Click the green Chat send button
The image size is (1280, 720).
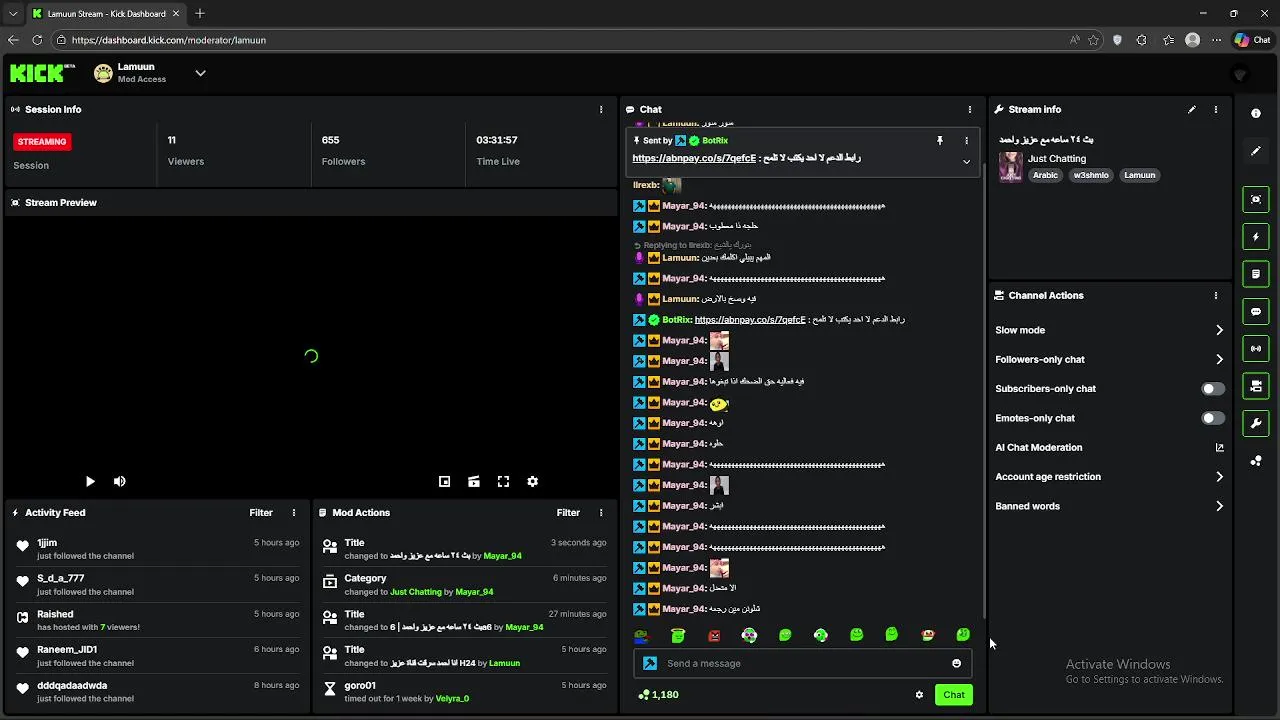point(954,695)
